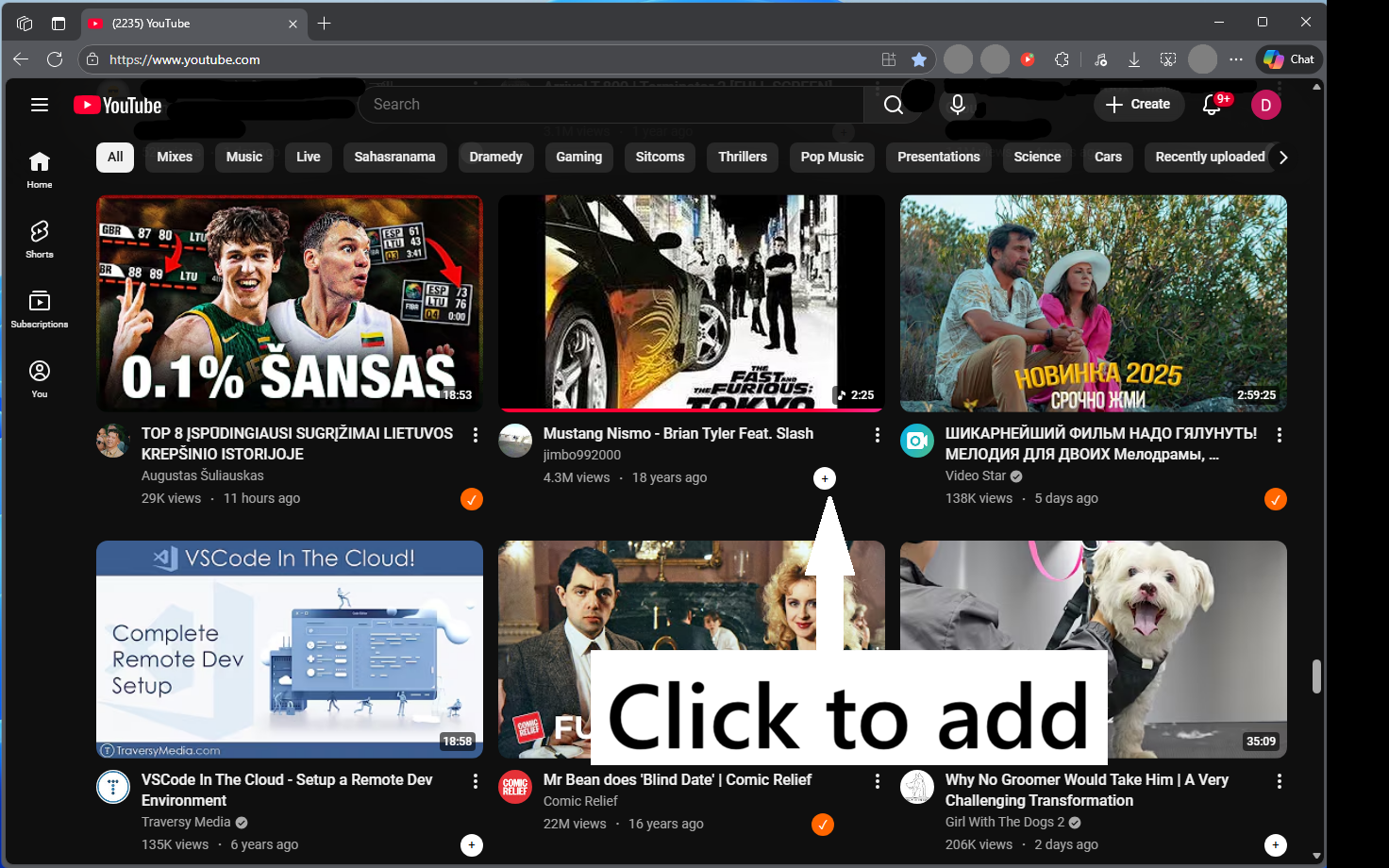Open the 0.1% ŠANSAS video thumbnail

(290, 303)
